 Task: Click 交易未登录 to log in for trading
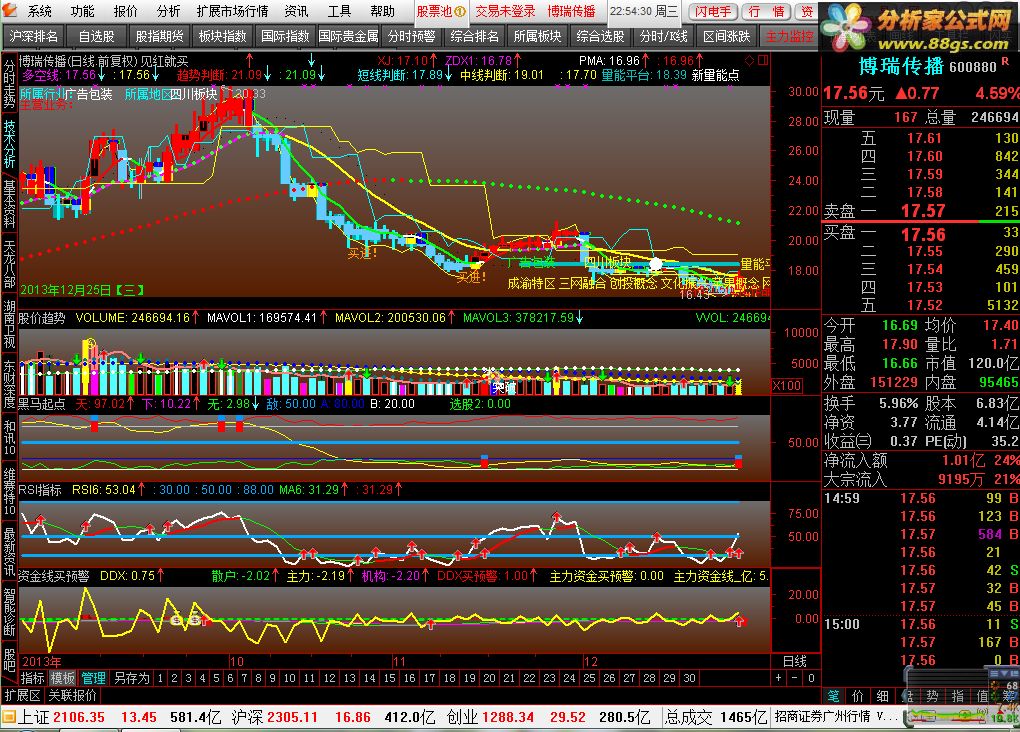pyautogui.click(x=505, y=11)
